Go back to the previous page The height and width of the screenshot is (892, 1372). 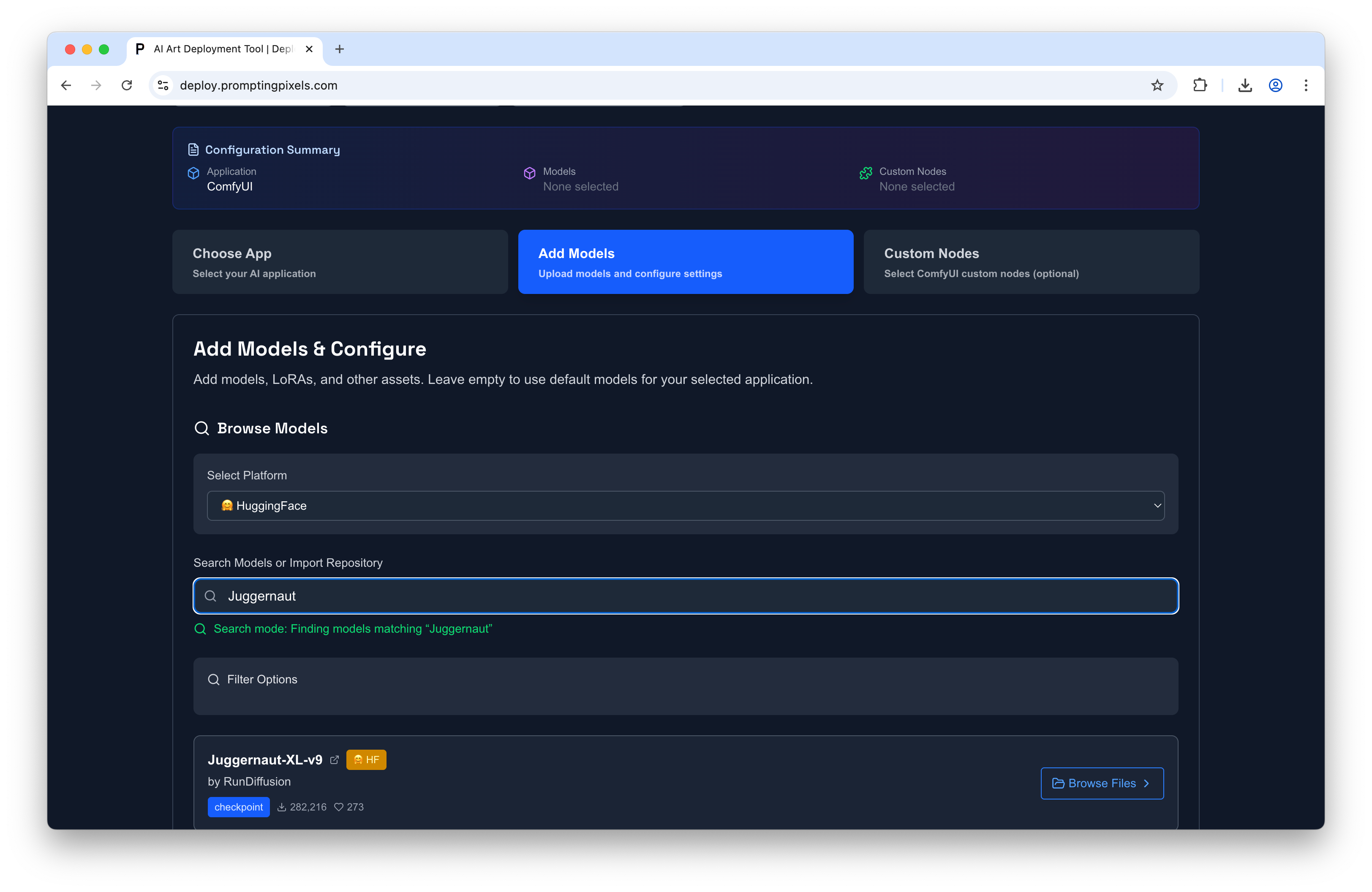(x=66, y=85)
